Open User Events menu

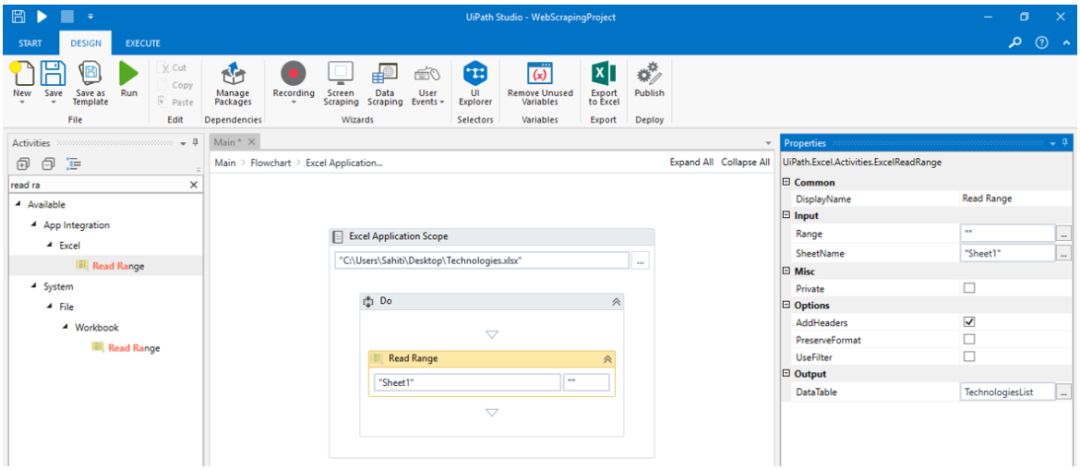(428, 85)
